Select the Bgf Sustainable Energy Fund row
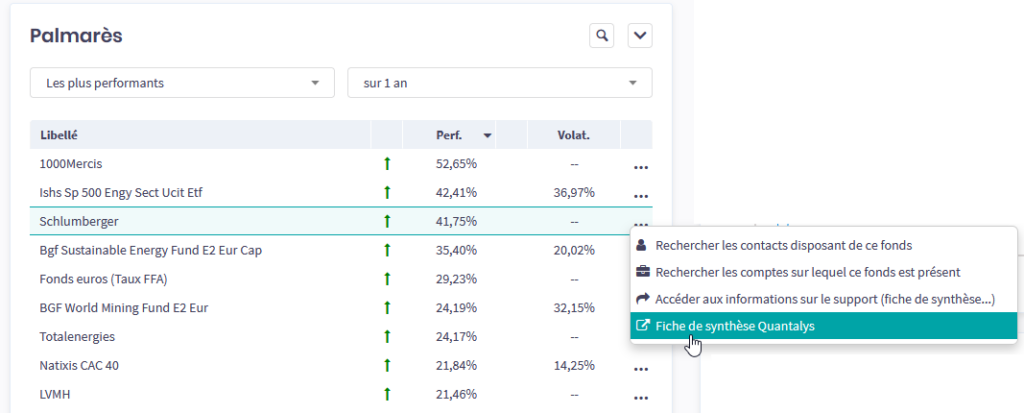This screenshot has height=413, width=1024. click(x=150, y=250)
